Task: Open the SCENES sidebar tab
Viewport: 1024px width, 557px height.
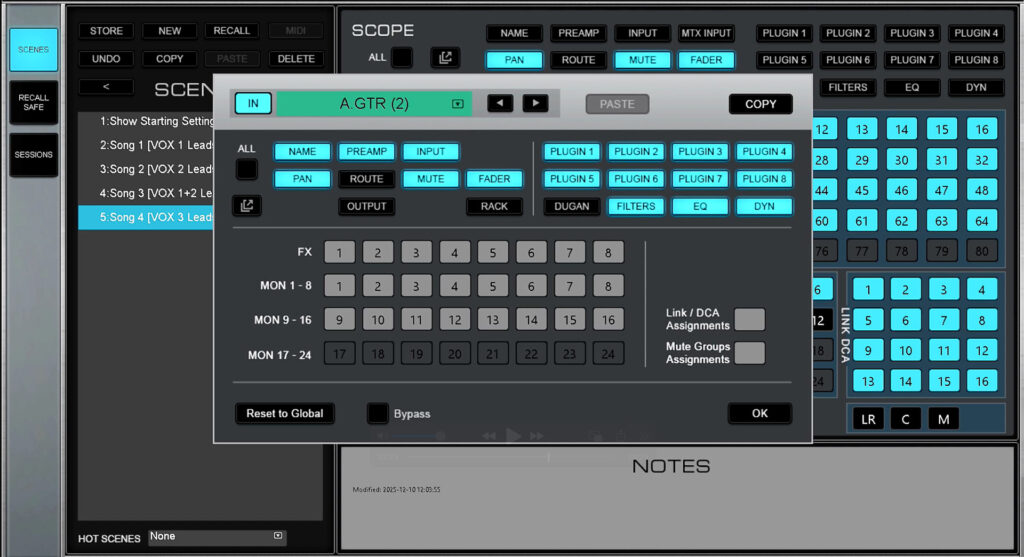Action: 33,50
